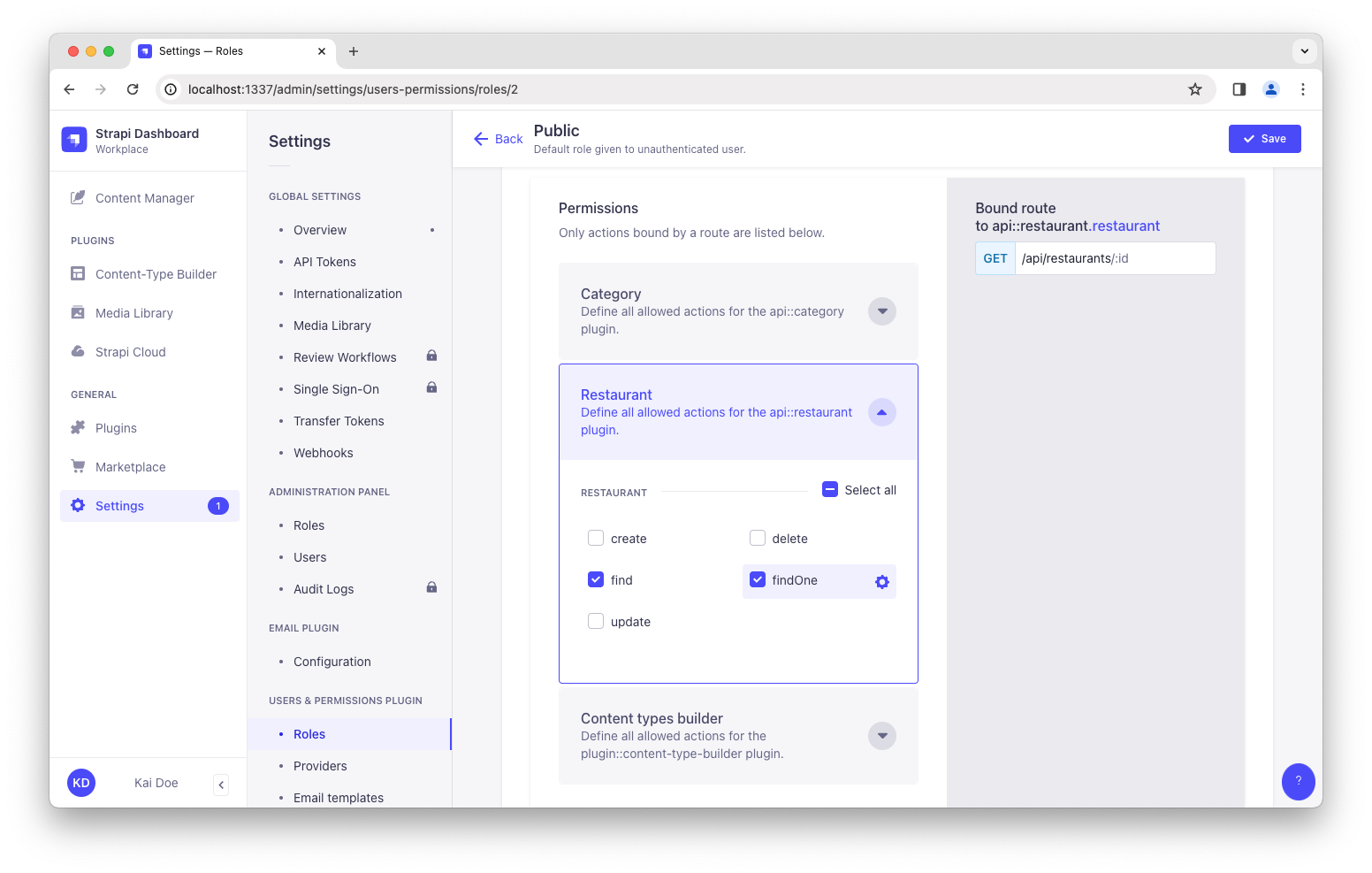The image size is (1372, 873).
Task: Click the Strapi Dashboard workspace logo
Action: (x=74, y=139)
